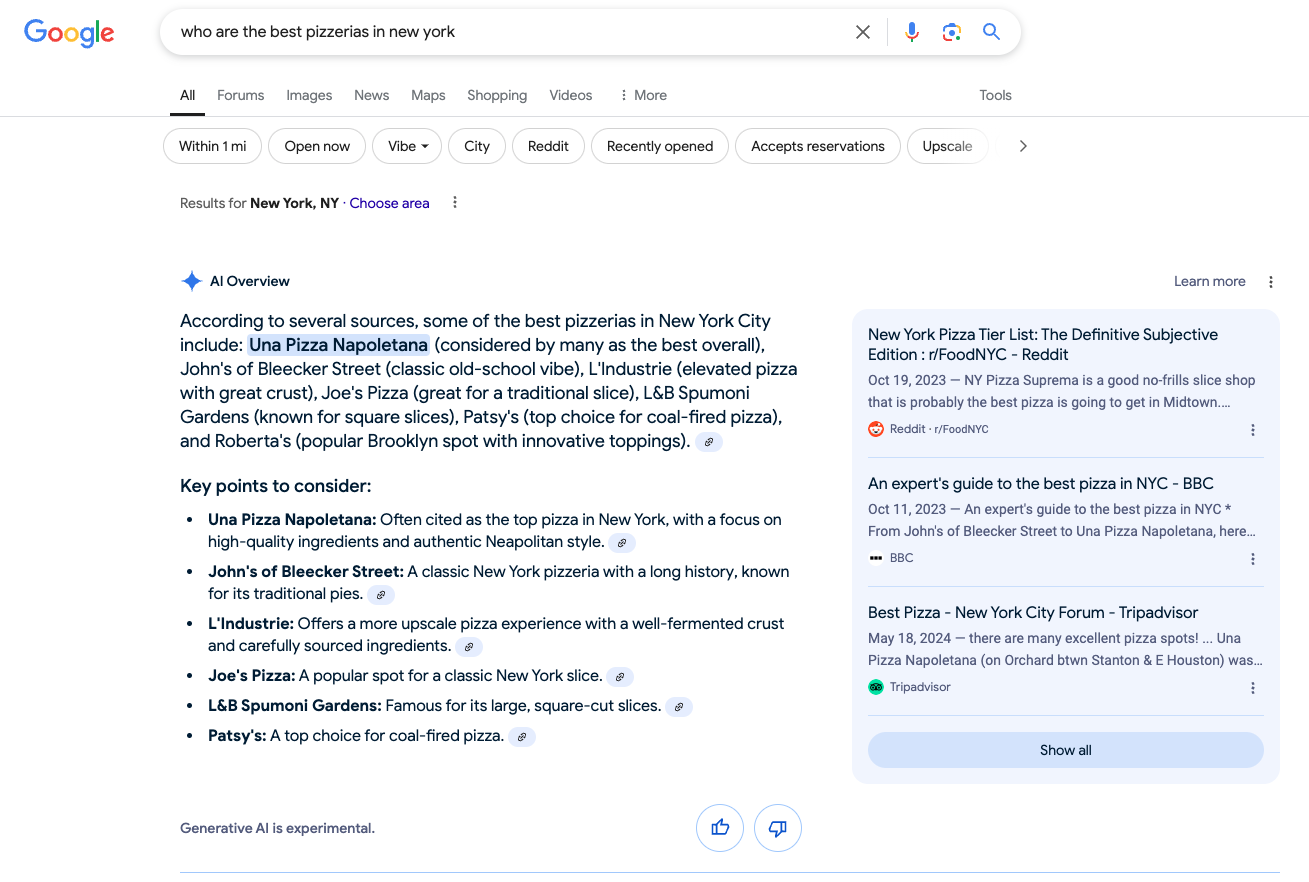This screenshot has width=1309, height=882.
Task: Click the Tripadvisor favicon in source card
Action: (x=876, y=687)
